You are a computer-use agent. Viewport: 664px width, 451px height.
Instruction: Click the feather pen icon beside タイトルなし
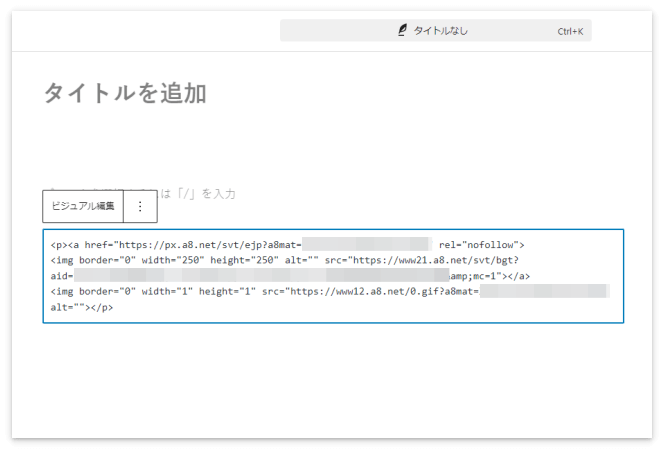pyautogui.click(x=402, y=30)
